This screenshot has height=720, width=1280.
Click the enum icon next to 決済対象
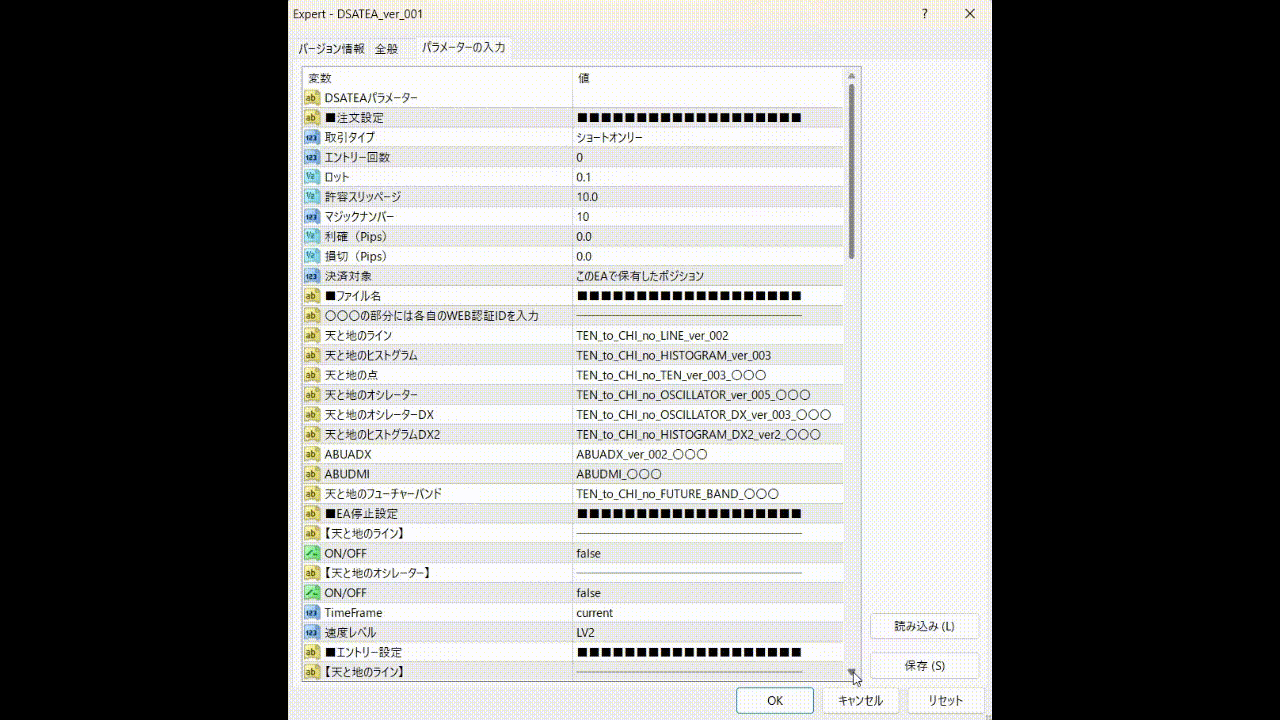(312, 276)
